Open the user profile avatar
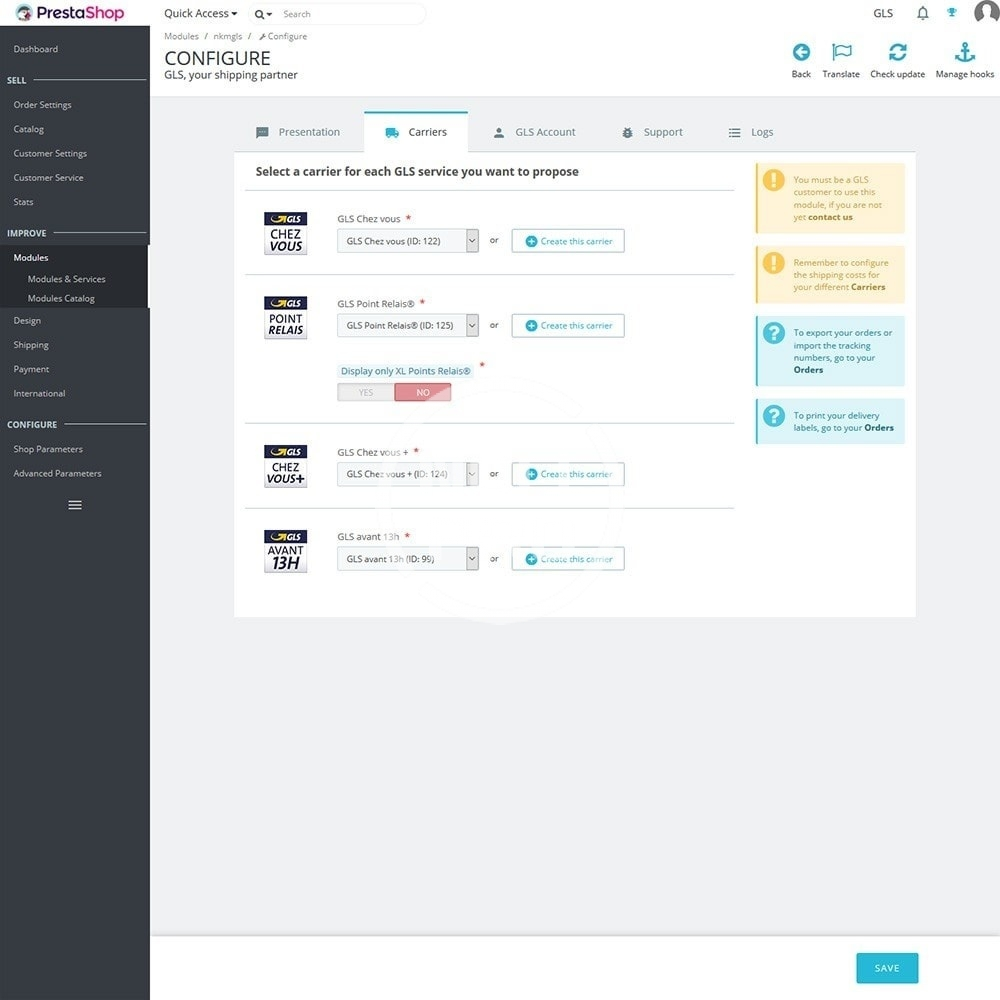The image size is (1000, 1000). point(986,13)
